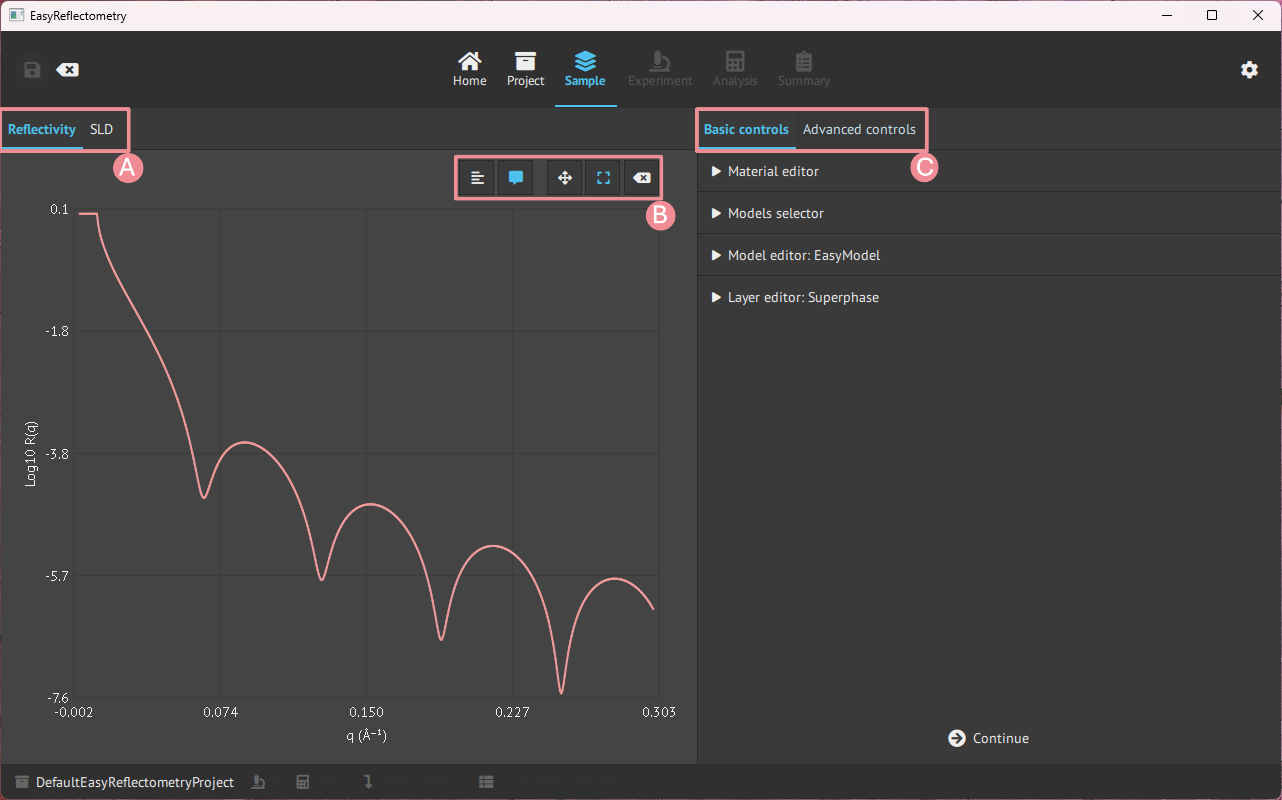Toggle box zoom on the chart

(603, 178)
